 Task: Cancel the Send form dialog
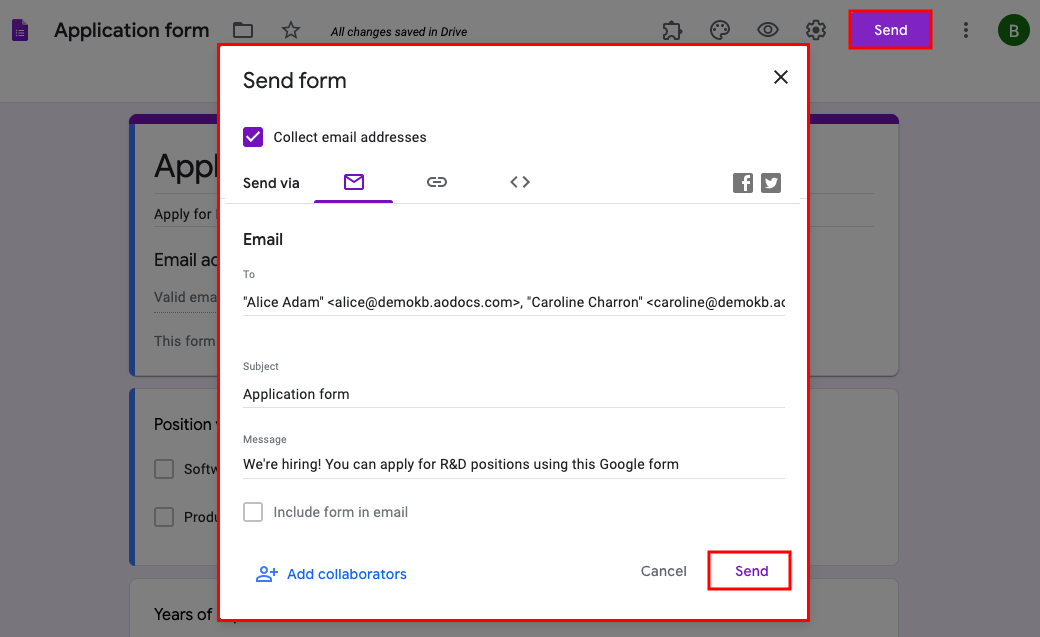coord(663,571)
